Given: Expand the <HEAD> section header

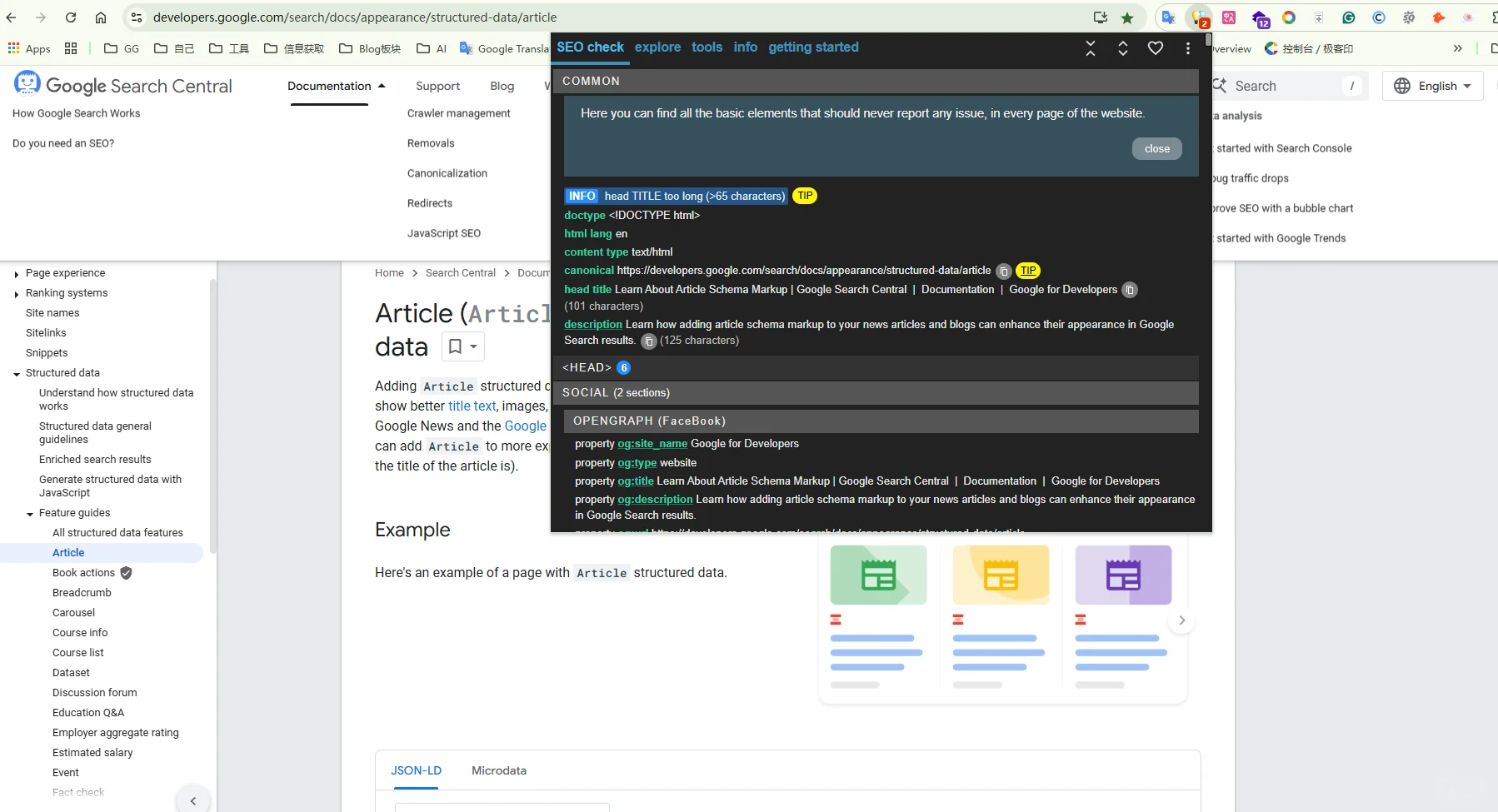Looking at the screenshot, I should click(x=875, y=367).
